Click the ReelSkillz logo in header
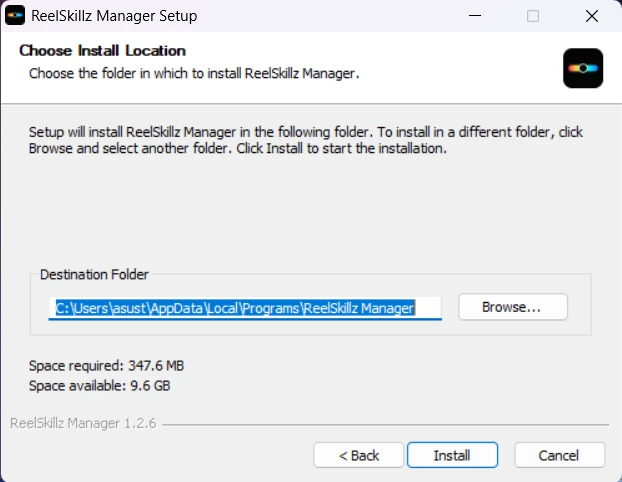622x482 pixels. (583, 68)
